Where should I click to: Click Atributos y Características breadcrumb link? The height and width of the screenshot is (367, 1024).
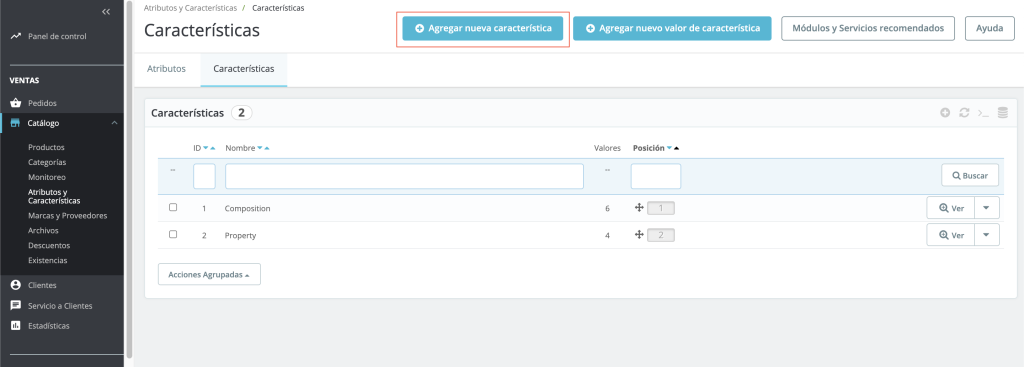click(190, 8)
